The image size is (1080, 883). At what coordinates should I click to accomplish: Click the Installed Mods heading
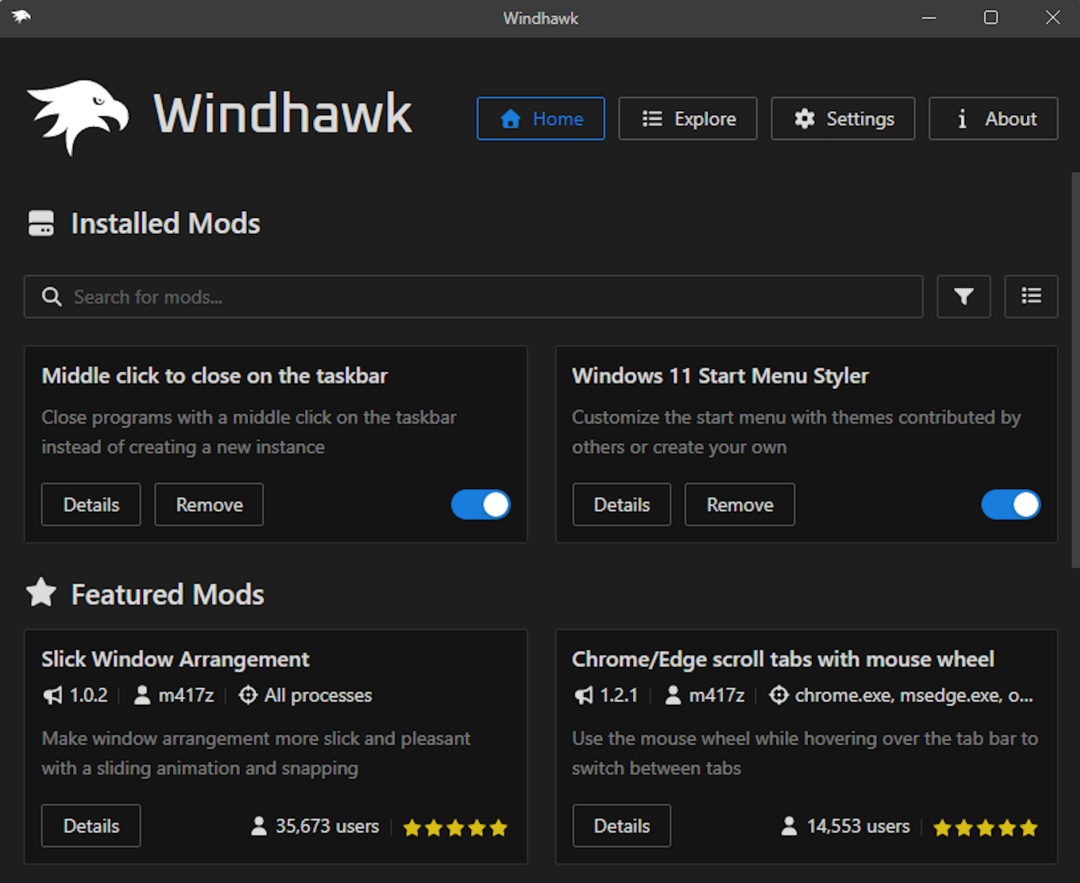(166, 224)
